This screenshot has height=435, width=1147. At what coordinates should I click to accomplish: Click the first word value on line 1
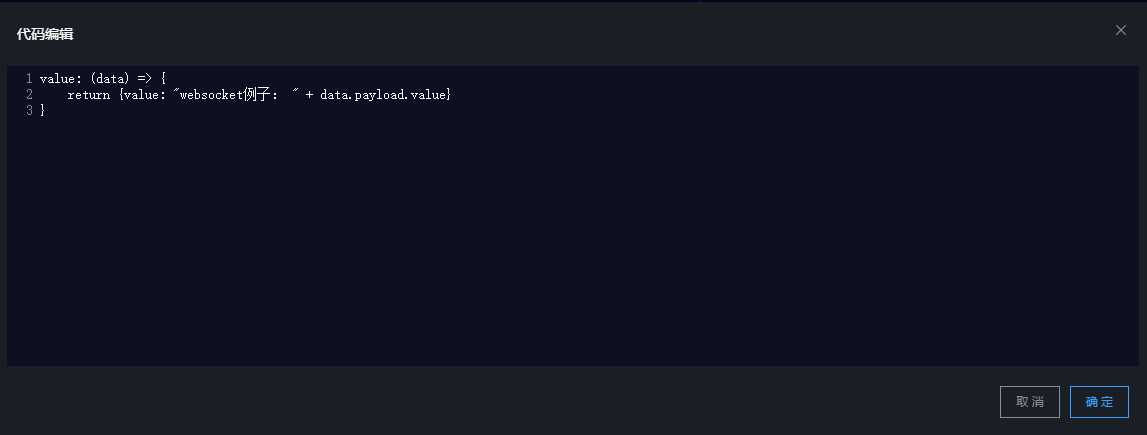(x=59, y=78)
